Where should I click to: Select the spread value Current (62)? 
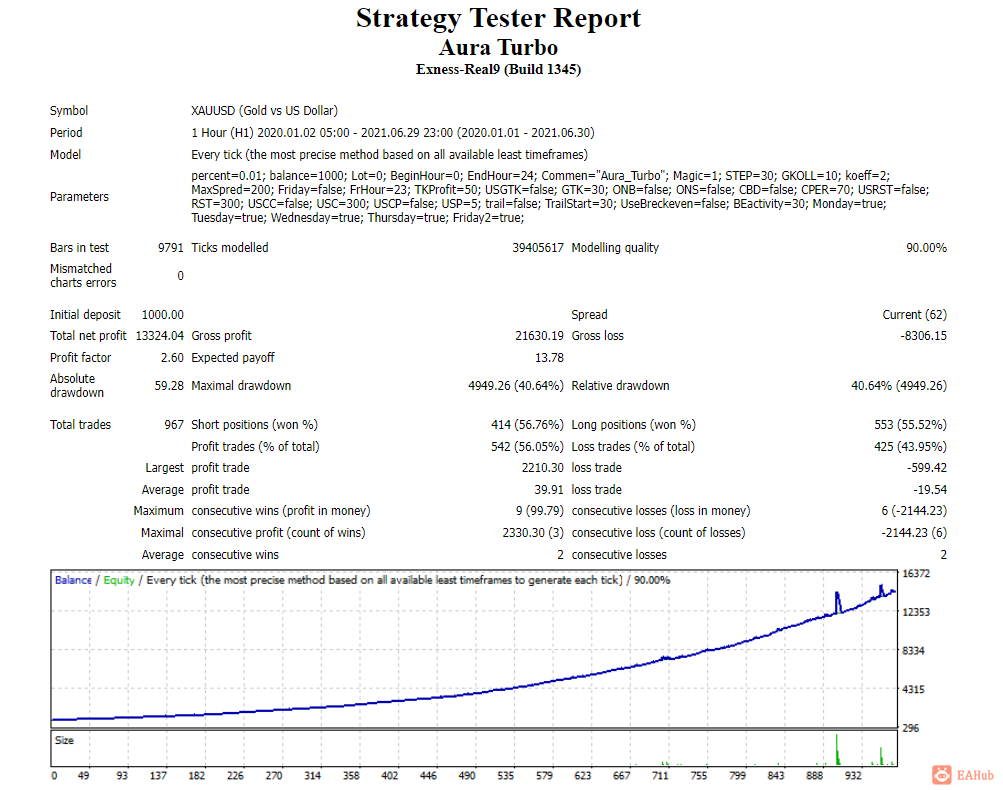point(915,315)
